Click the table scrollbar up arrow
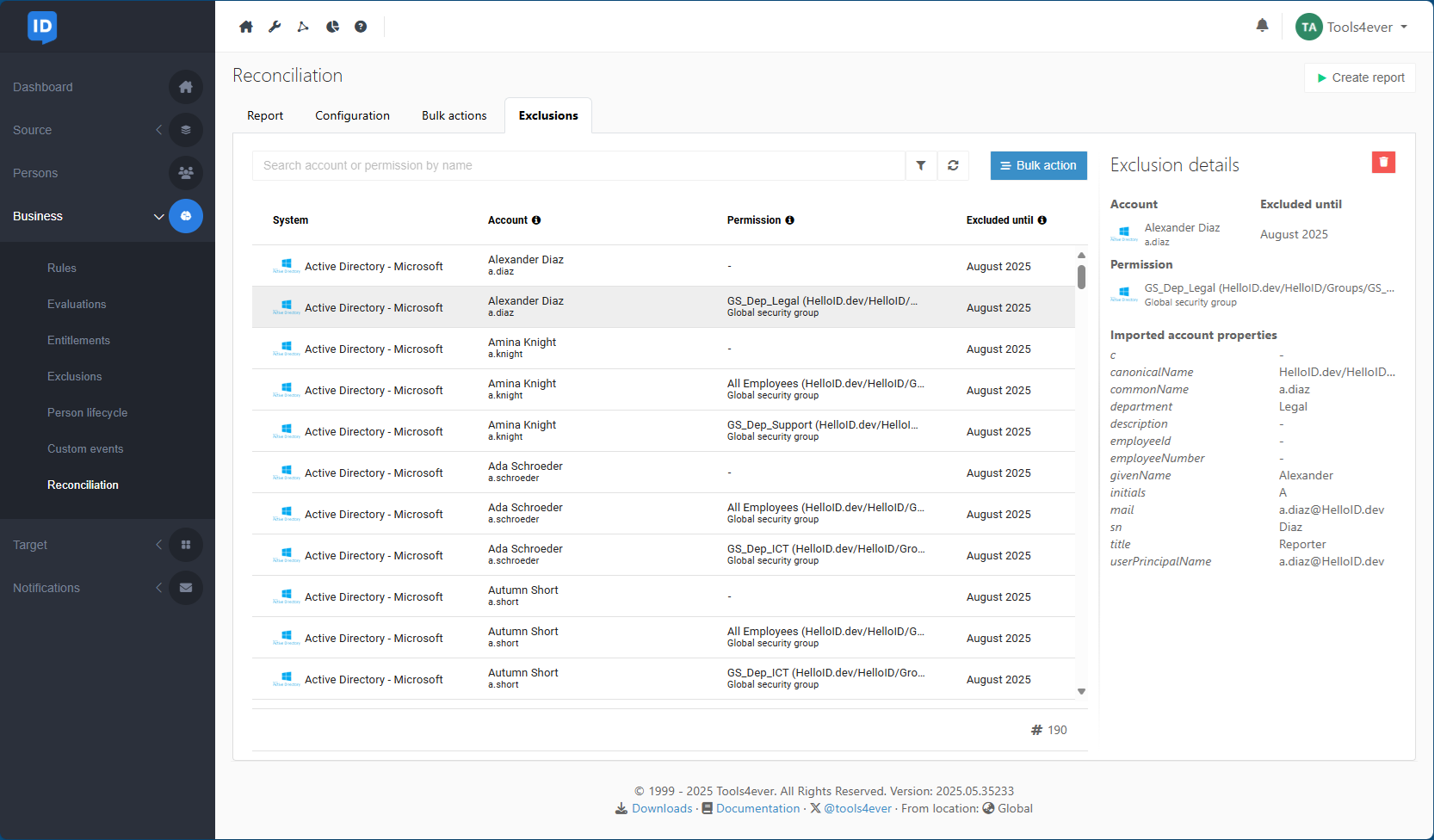 point(1081,255)
